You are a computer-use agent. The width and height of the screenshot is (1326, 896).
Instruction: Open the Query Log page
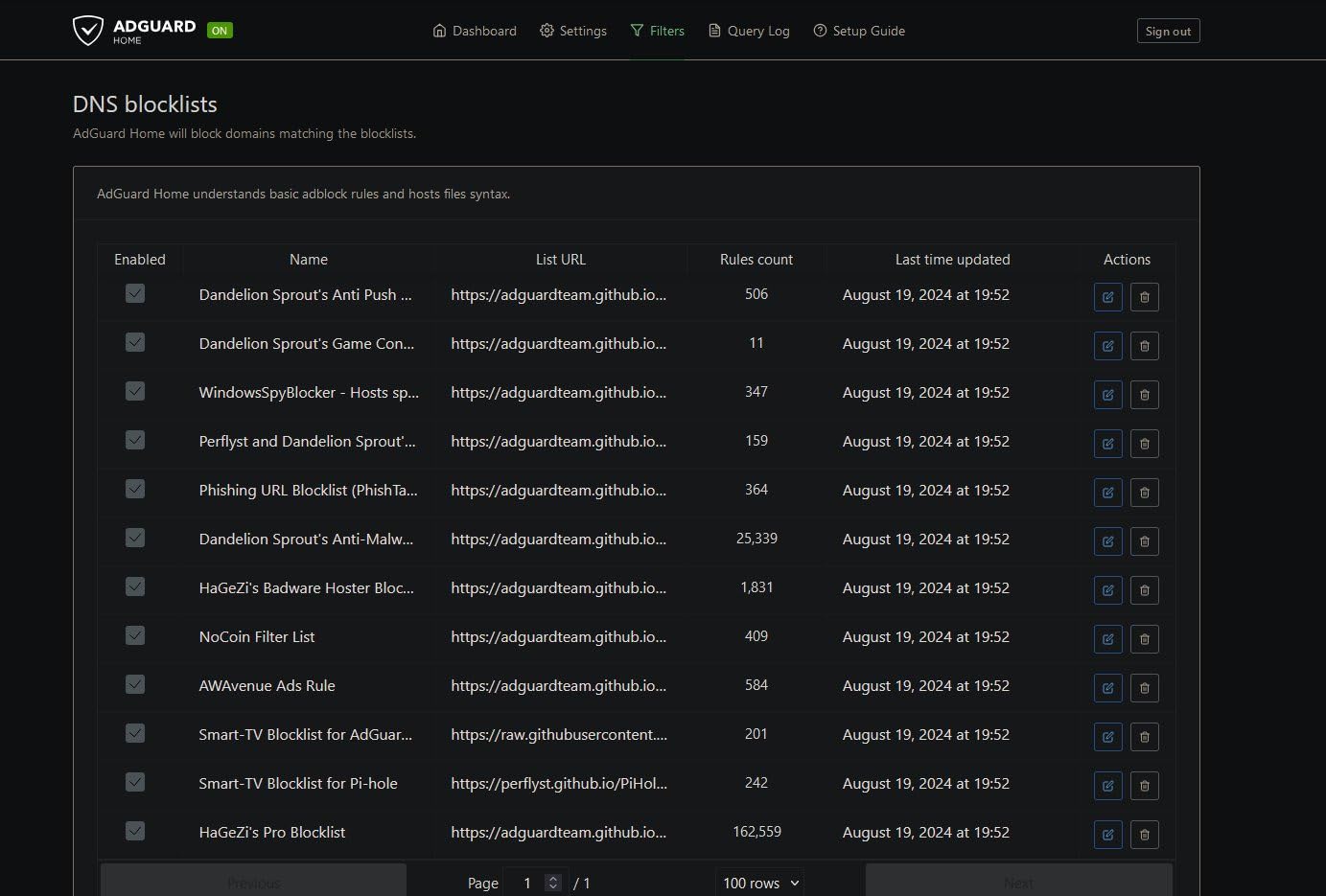749,31
